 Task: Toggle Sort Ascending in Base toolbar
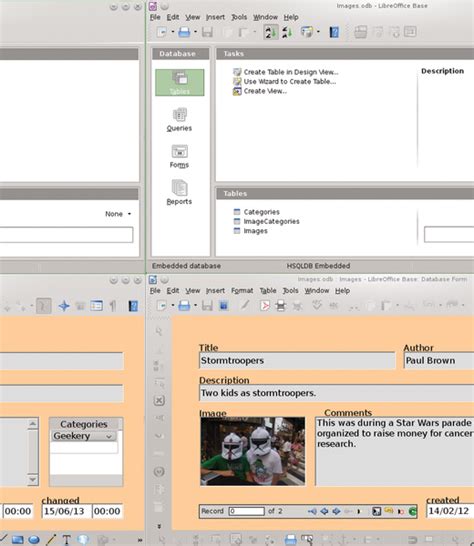[271, 32]
